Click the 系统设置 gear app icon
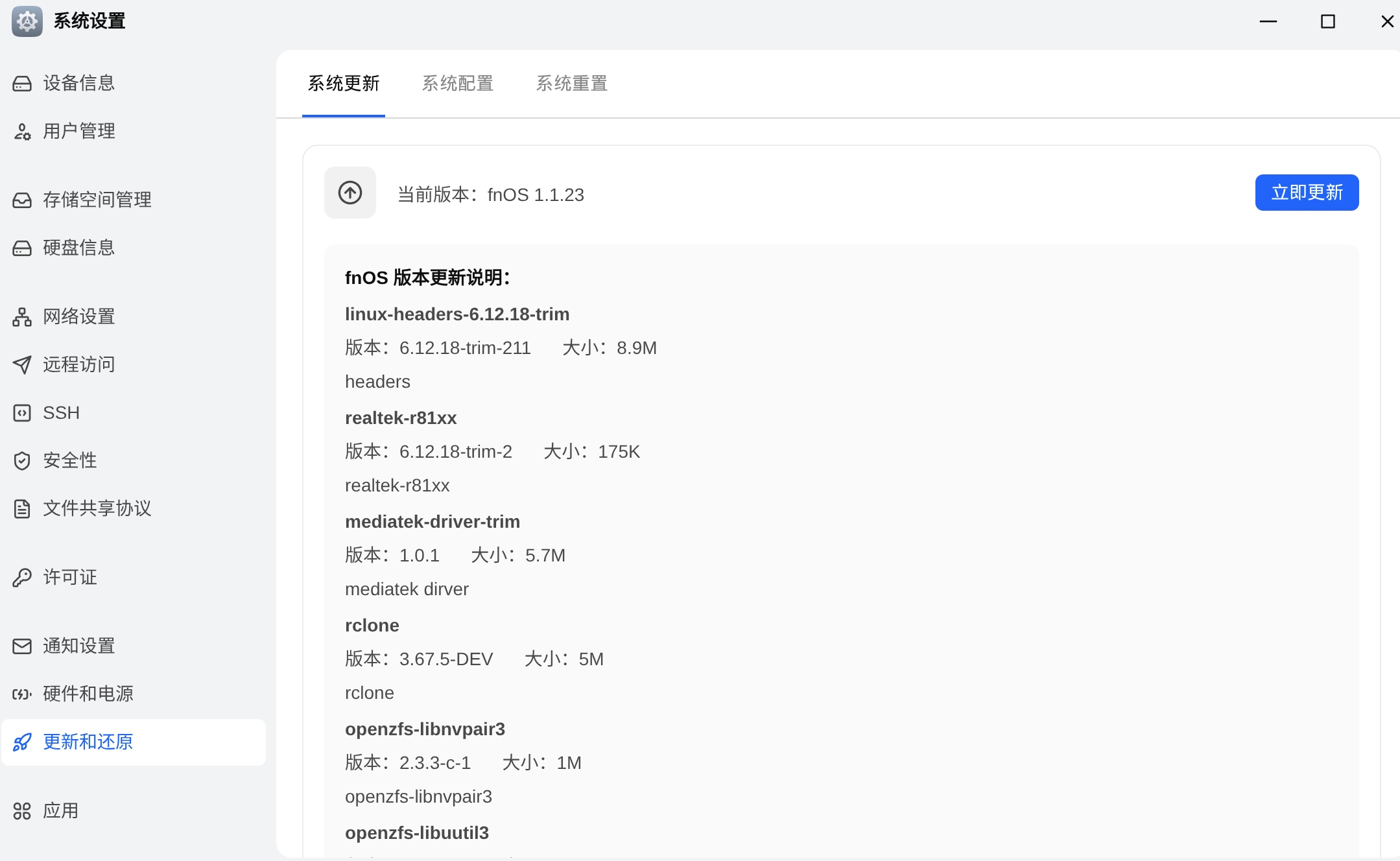1400x861 pixels. click(27, 21)
